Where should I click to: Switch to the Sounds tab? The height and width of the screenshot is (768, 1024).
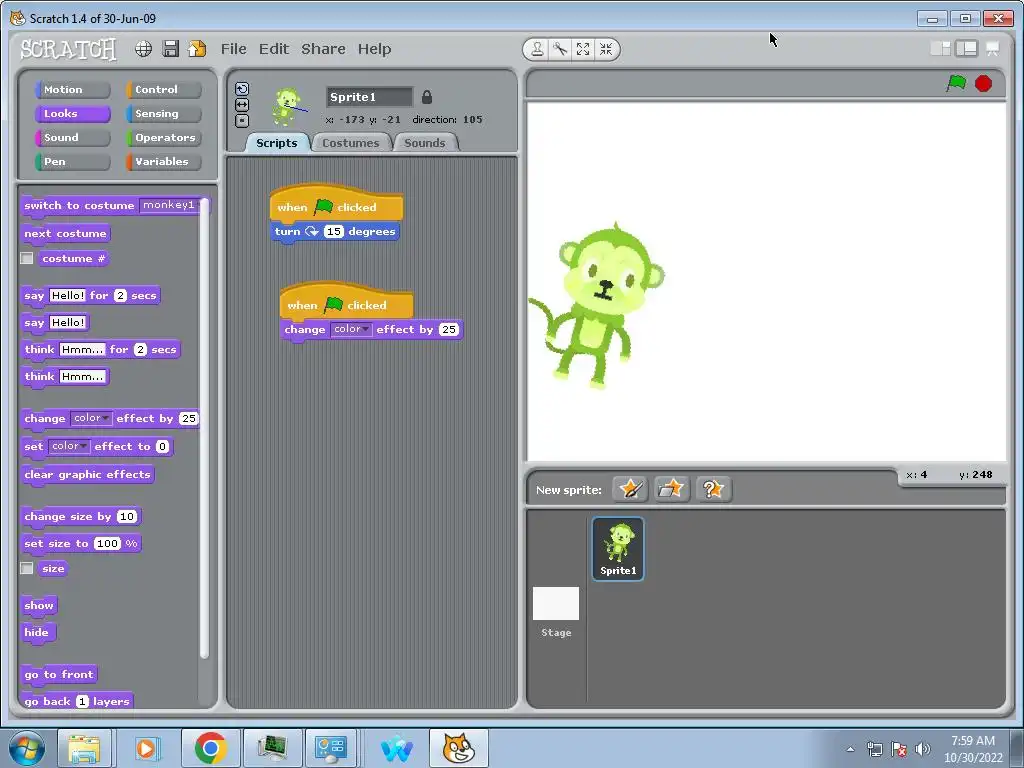pyautogui.click(x=425, y=142)
